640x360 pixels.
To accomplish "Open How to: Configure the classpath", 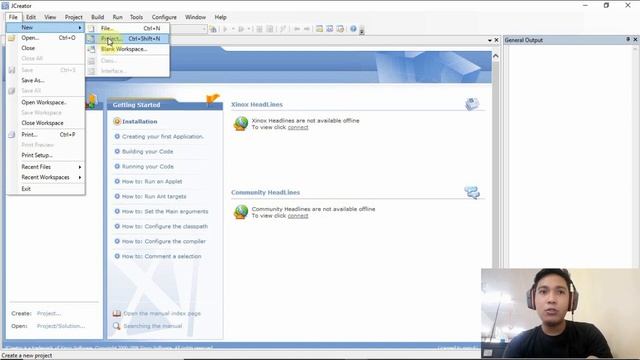I will (165, 227).
